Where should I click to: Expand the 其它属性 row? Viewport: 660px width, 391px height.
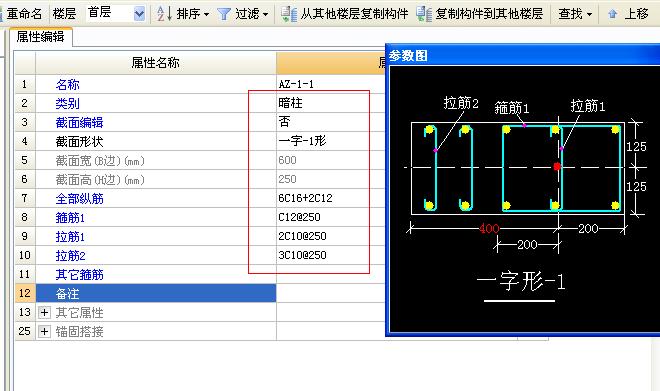(44, 312)
